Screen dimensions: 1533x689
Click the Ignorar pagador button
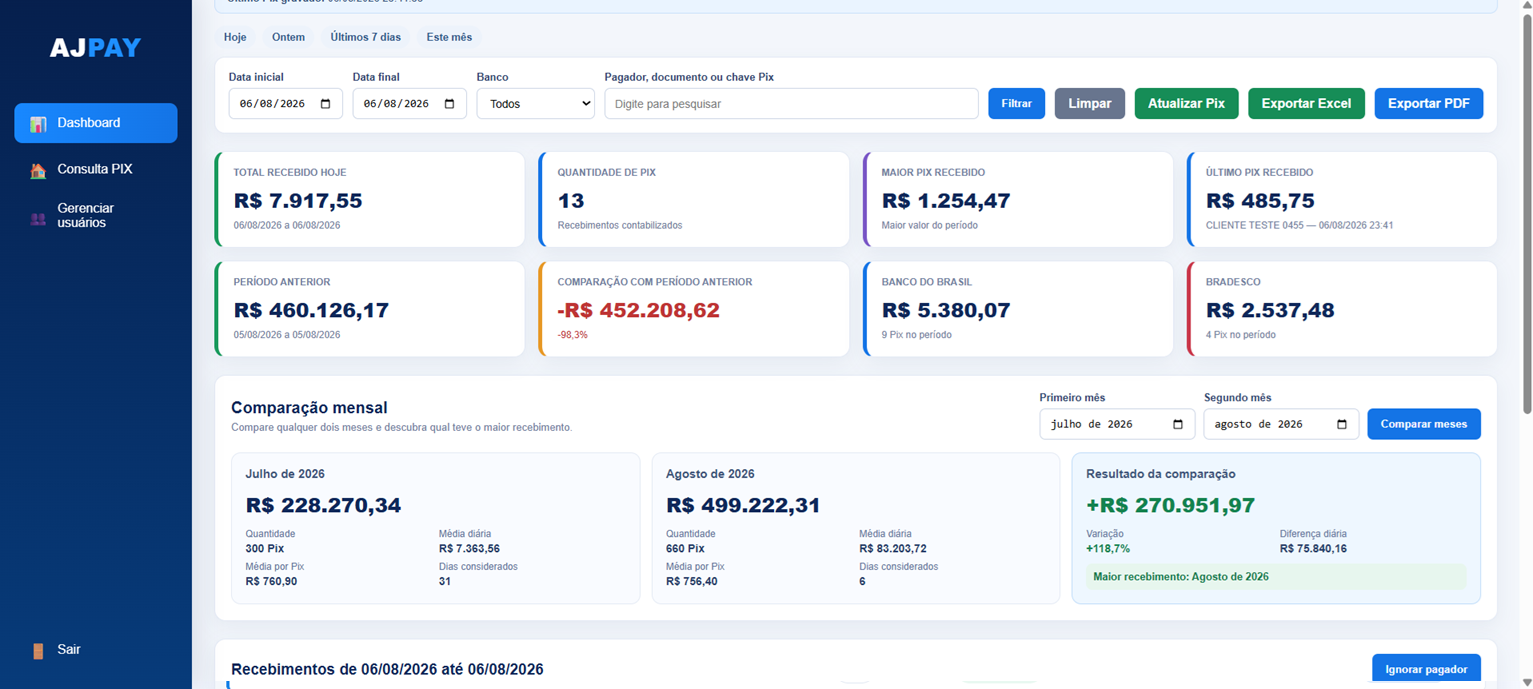[x=1426, y=669]
